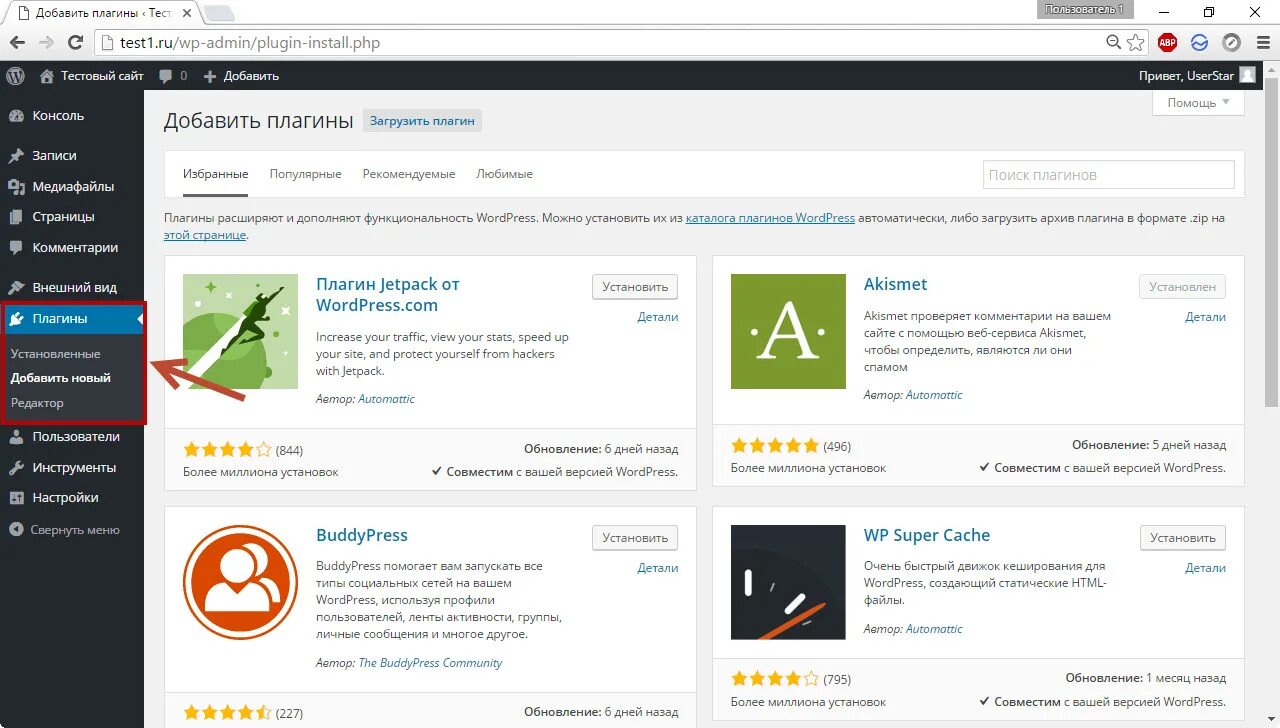Open the WP Super Cache plugin title
Image resolution: width=1280 pixels, height=728 pixels.
pyautogui.click(x=927, y=535)
